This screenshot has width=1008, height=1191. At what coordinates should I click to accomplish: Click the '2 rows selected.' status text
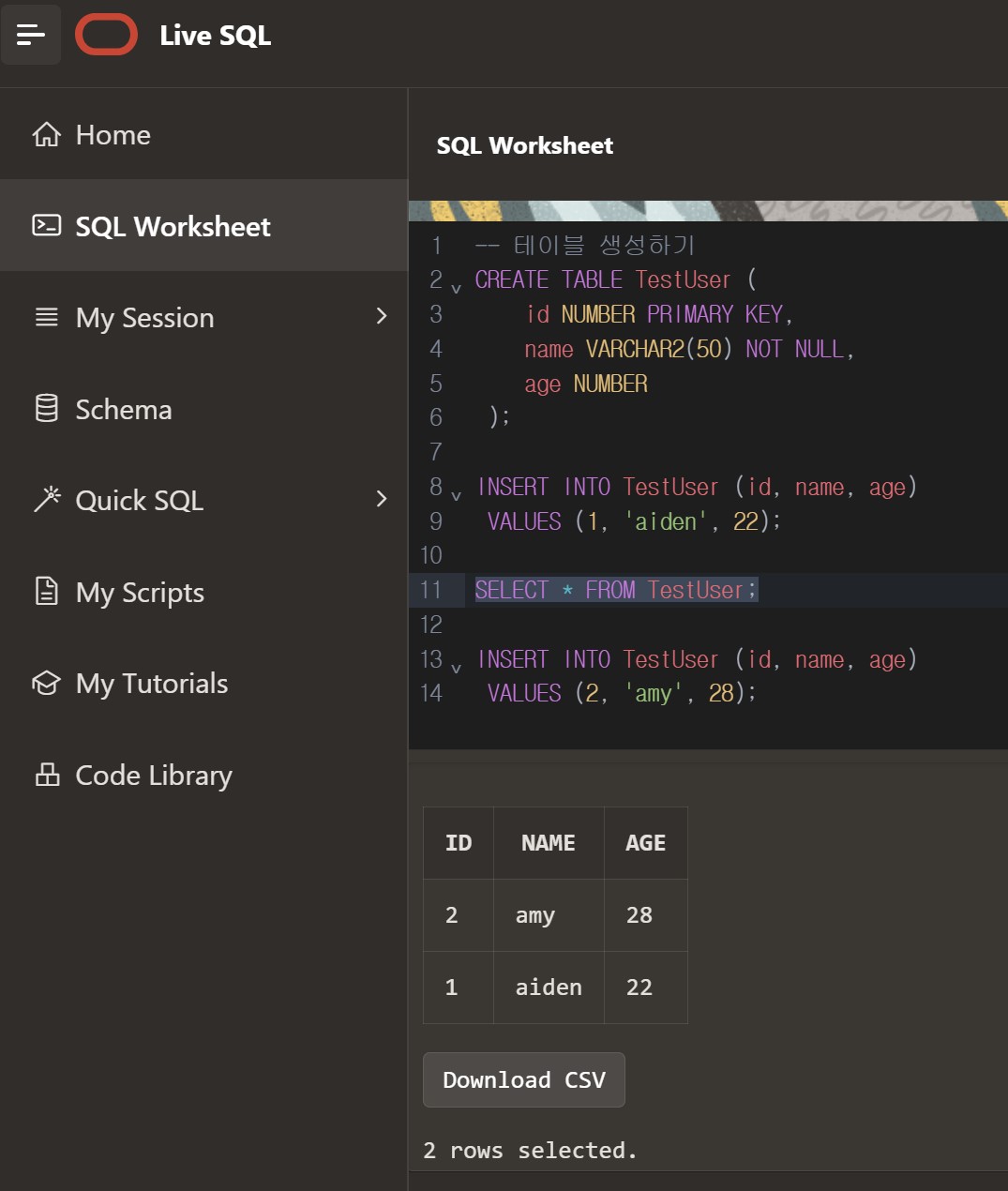pos(530,1151)
